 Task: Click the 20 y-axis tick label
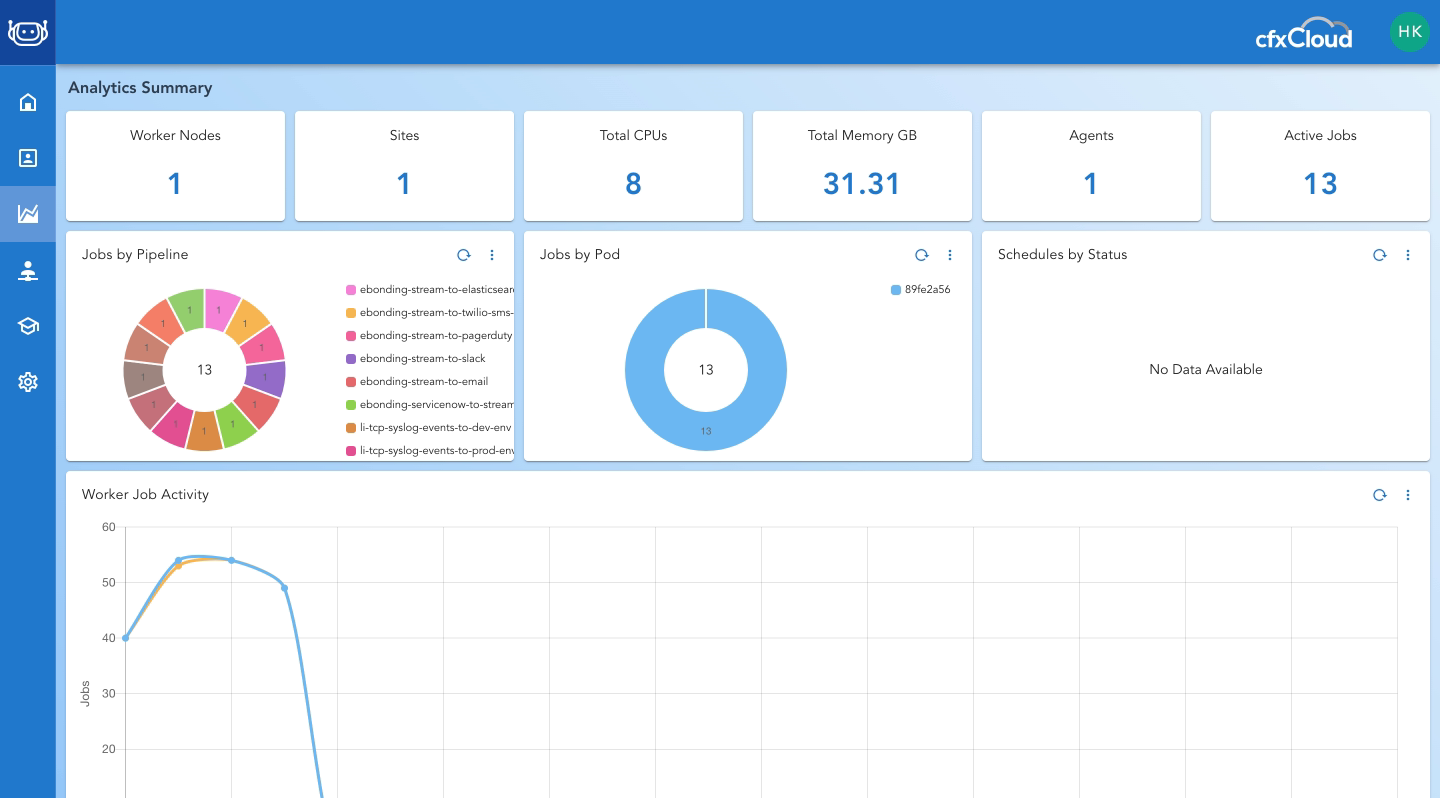[x=109, y=749]
